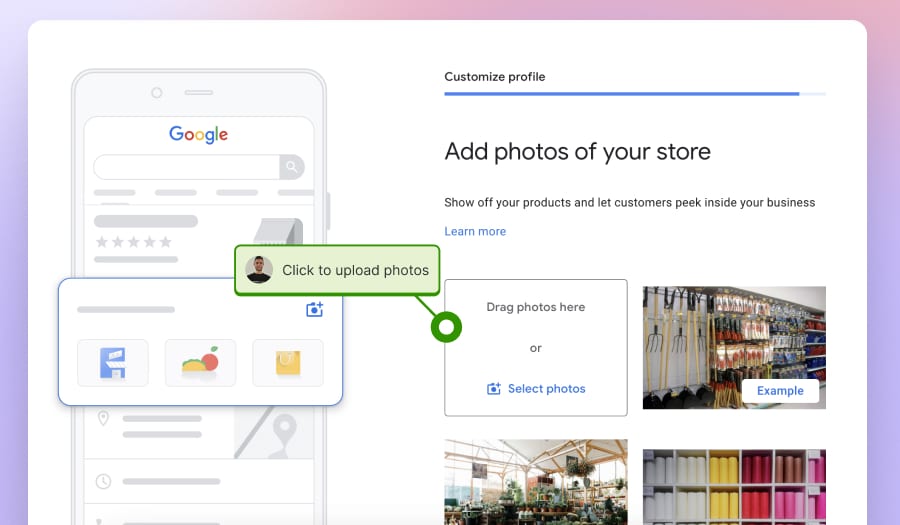Click the search field in phone mockup
This screenshot has height=525, width=900.
click(187, 167)
